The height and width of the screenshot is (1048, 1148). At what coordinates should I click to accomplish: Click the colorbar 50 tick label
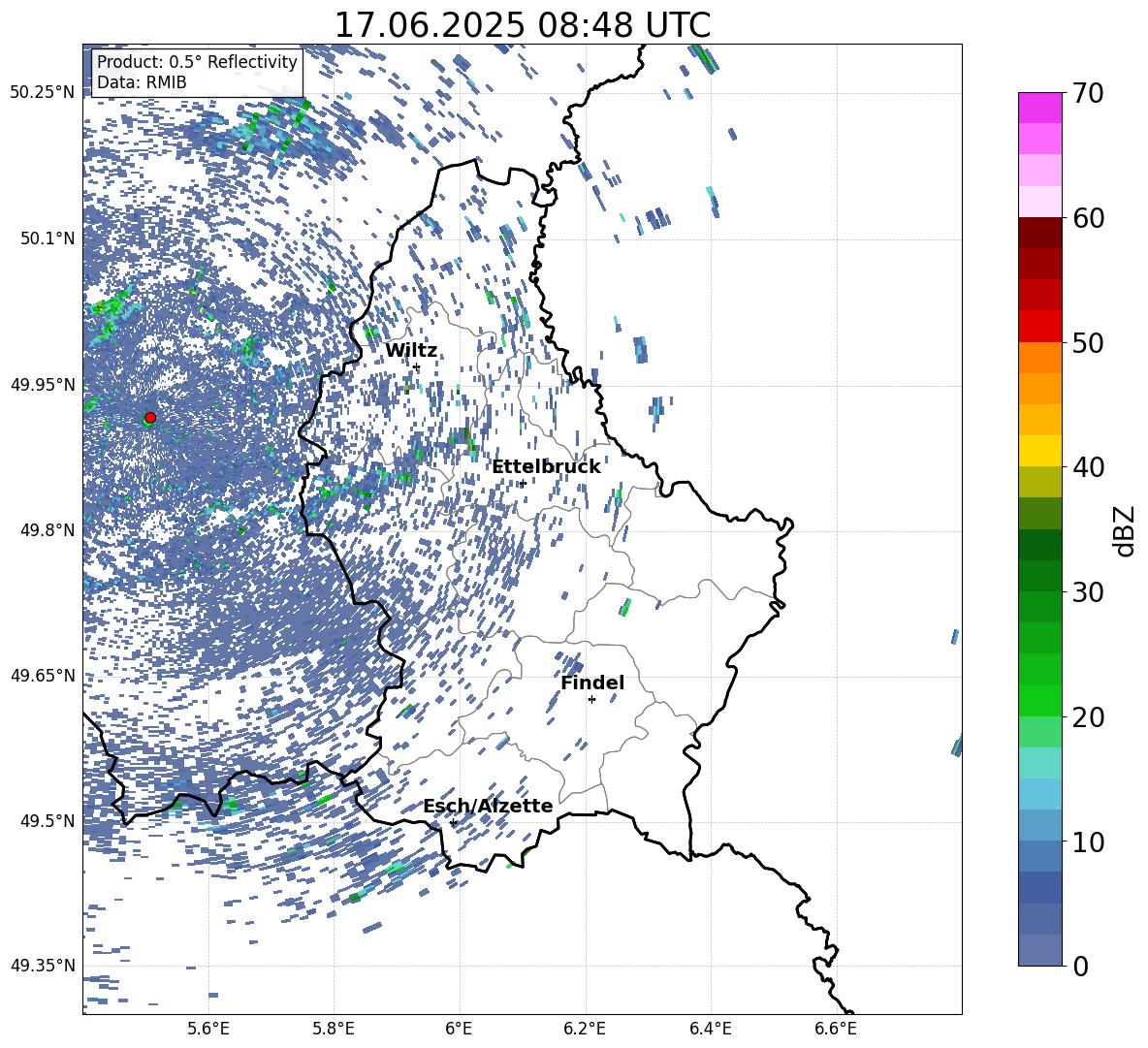pos(1088,342)
